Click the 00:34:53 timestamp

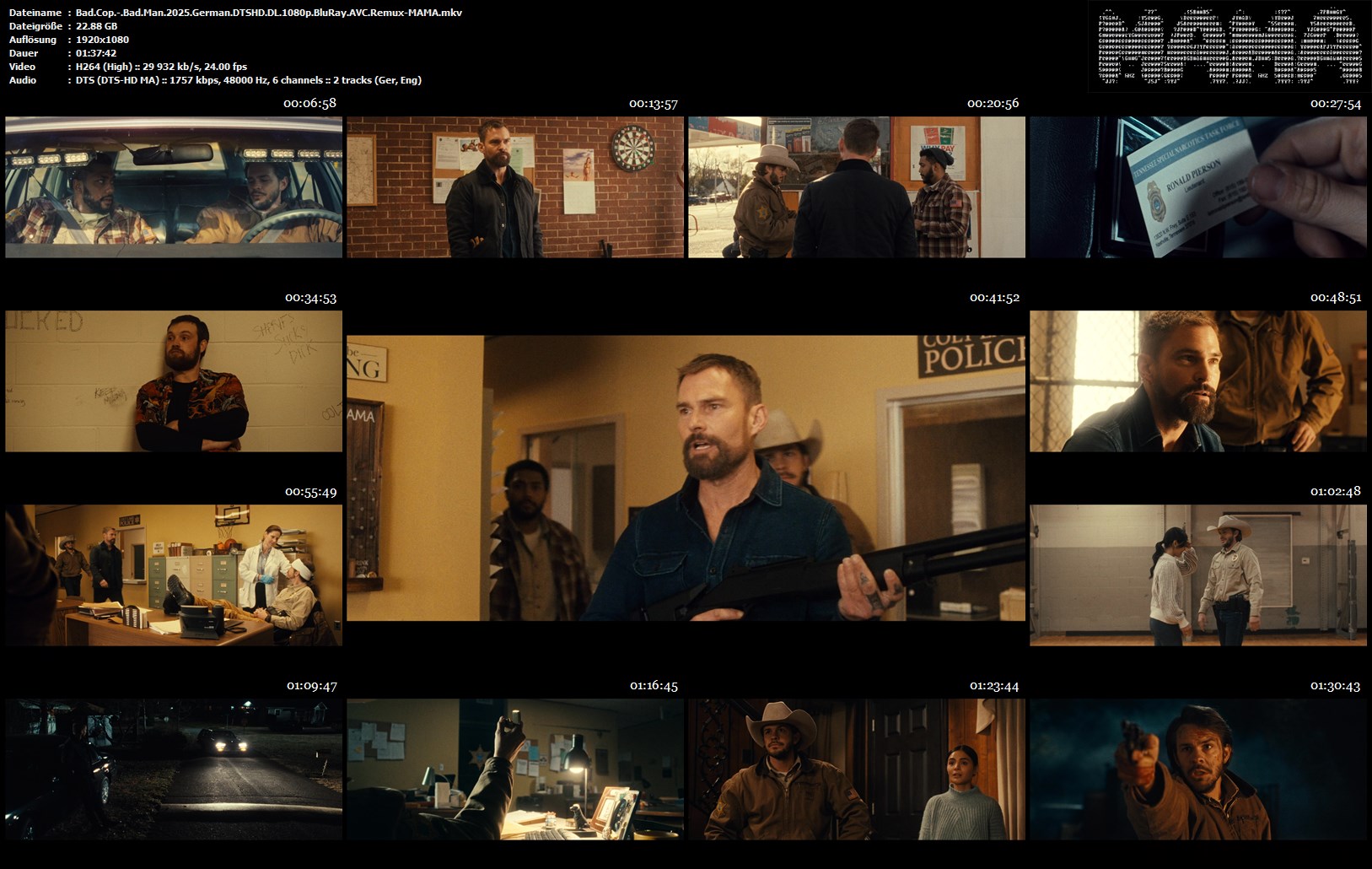(310, 298)
